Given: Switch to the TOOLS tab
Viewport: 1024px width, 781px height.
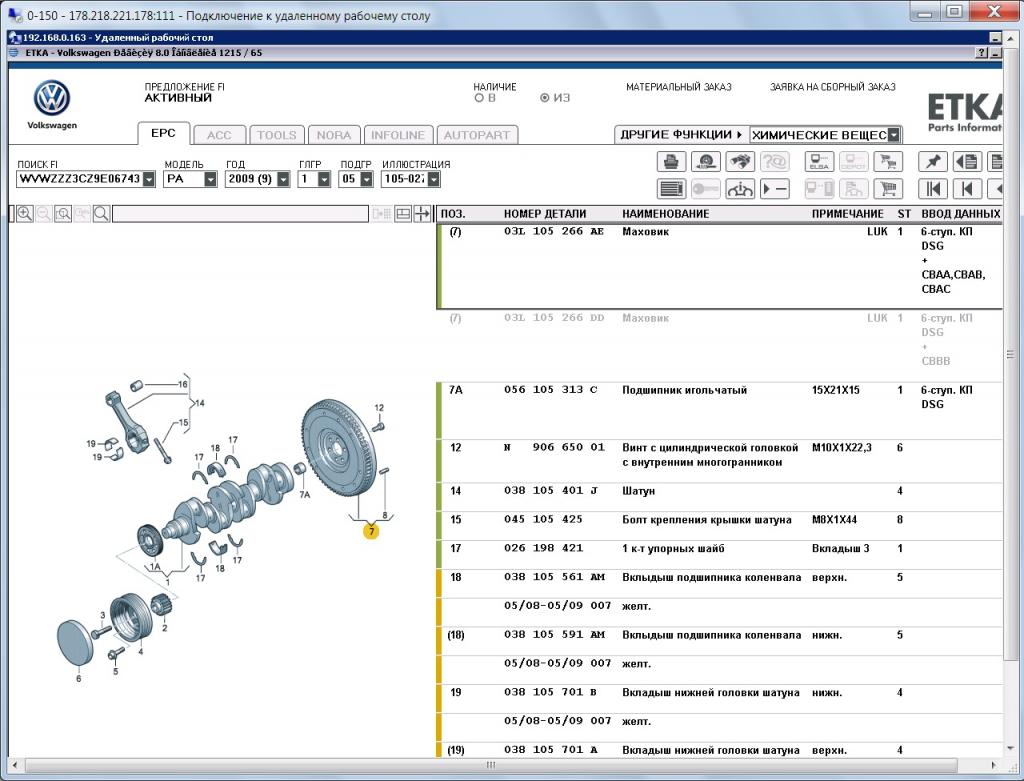Looking at the screenshot, I should coord(276,135).
